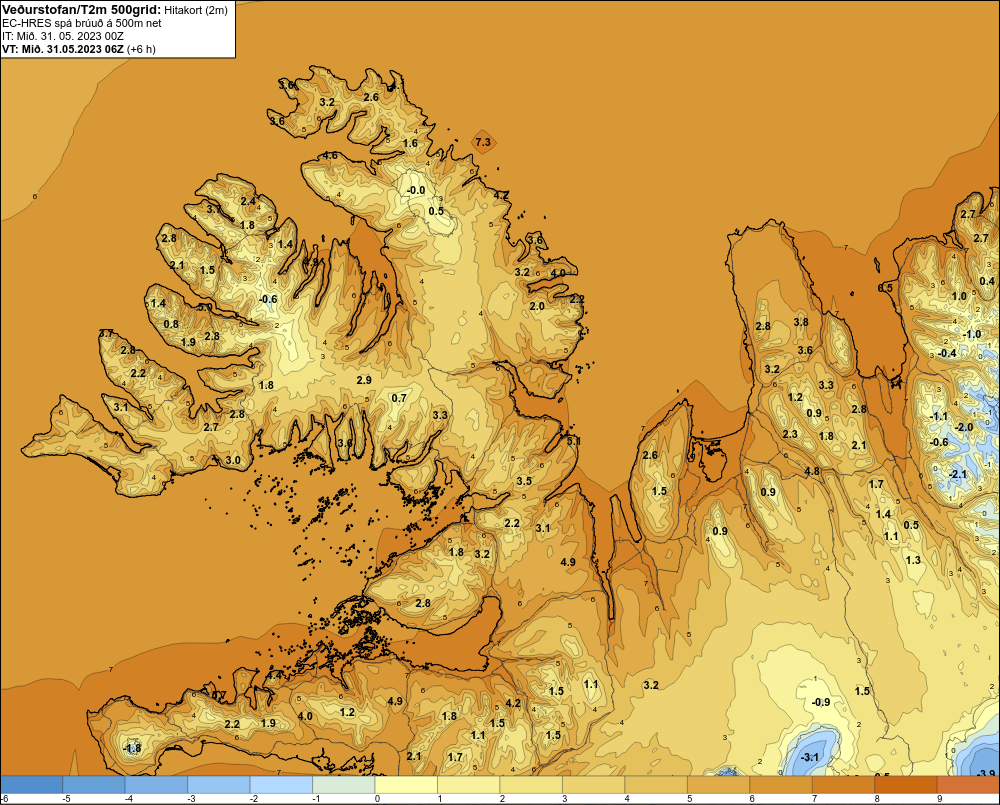
Task: Click the title text 'Veðurstofan/T2m 500grid: Hitakort (2m)'
Action: point(115,10)
